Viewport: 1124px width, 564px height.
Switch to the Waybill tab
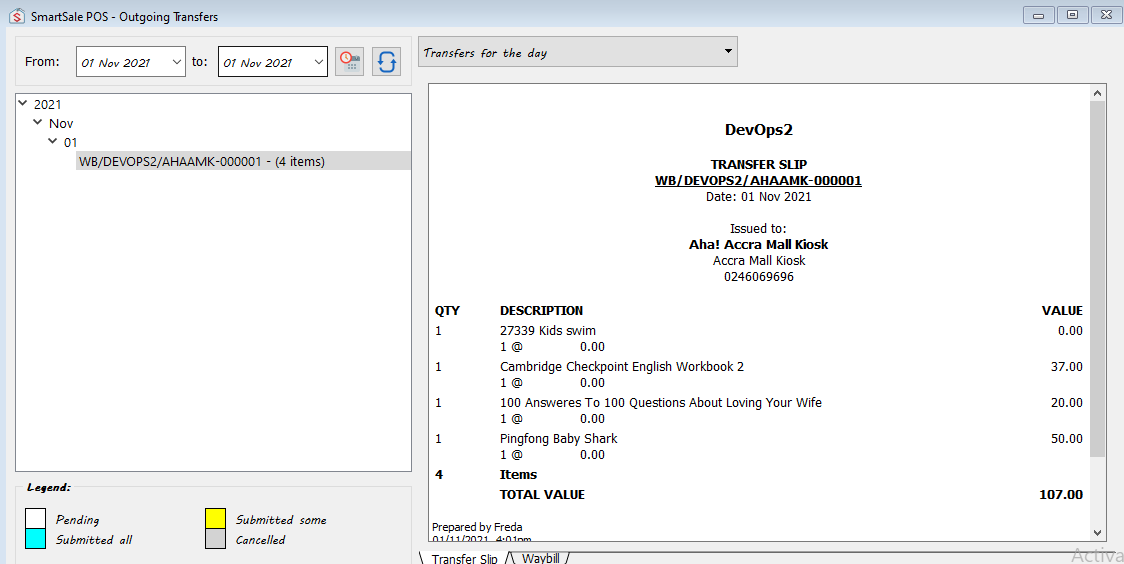540,558
